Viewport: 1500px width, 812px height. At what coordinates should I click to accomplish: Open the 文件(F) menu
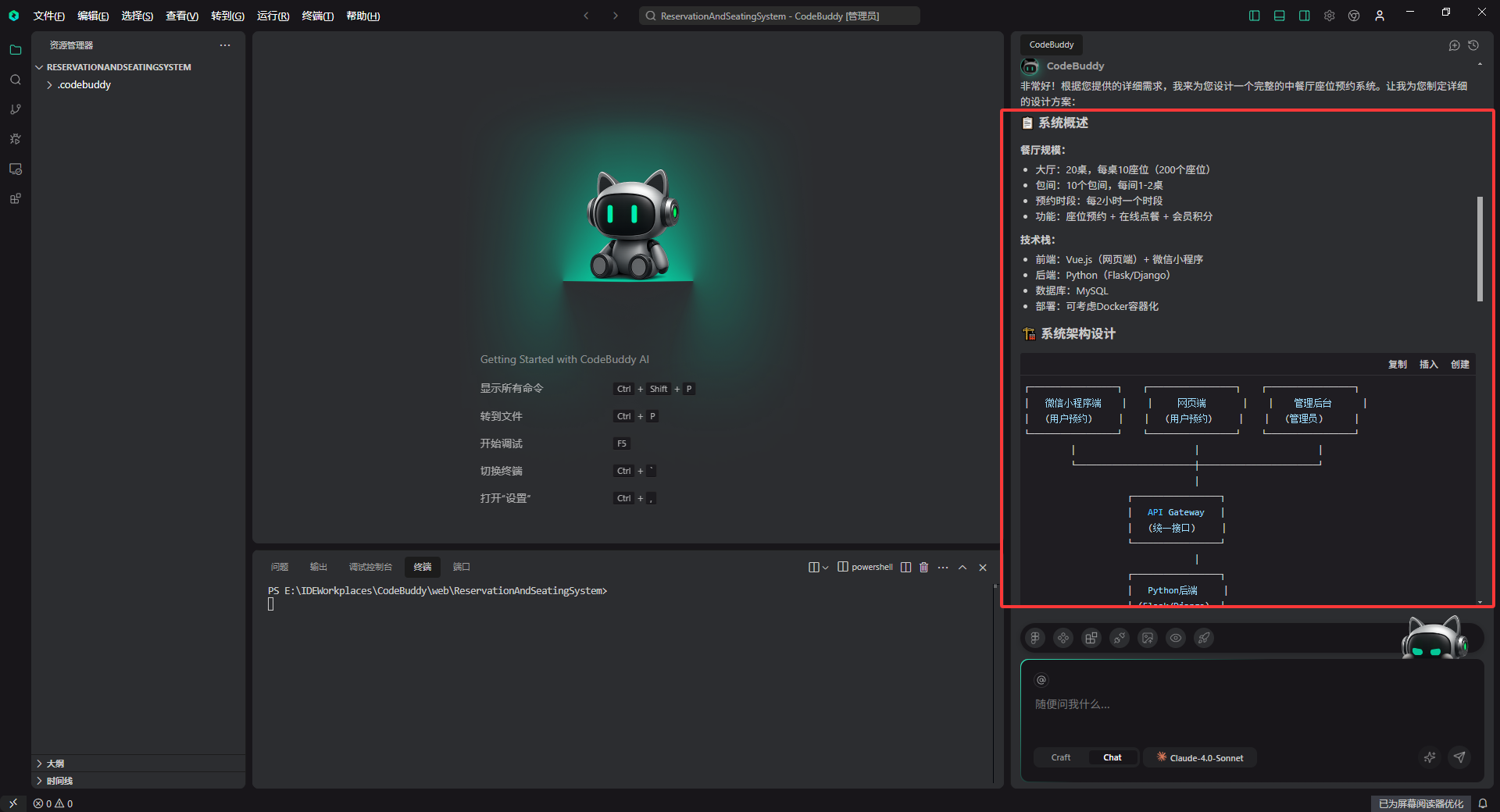[x=48, y=16]
